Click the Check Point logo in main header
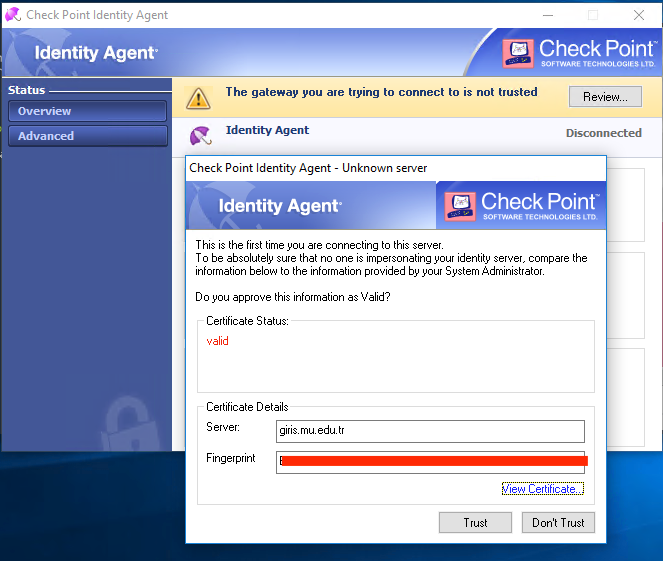Screen dimensions: 663x561 click(580, 53)
